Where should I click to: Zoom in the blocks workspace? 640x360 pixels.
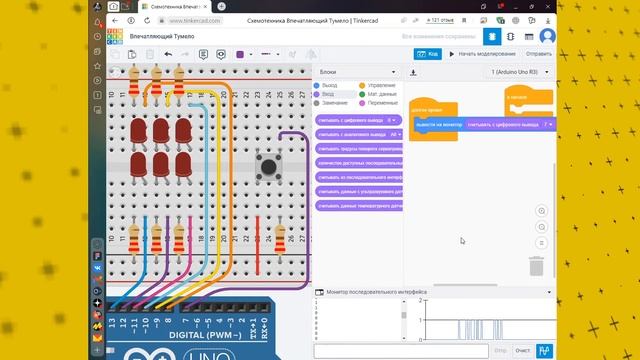(542, 211)
